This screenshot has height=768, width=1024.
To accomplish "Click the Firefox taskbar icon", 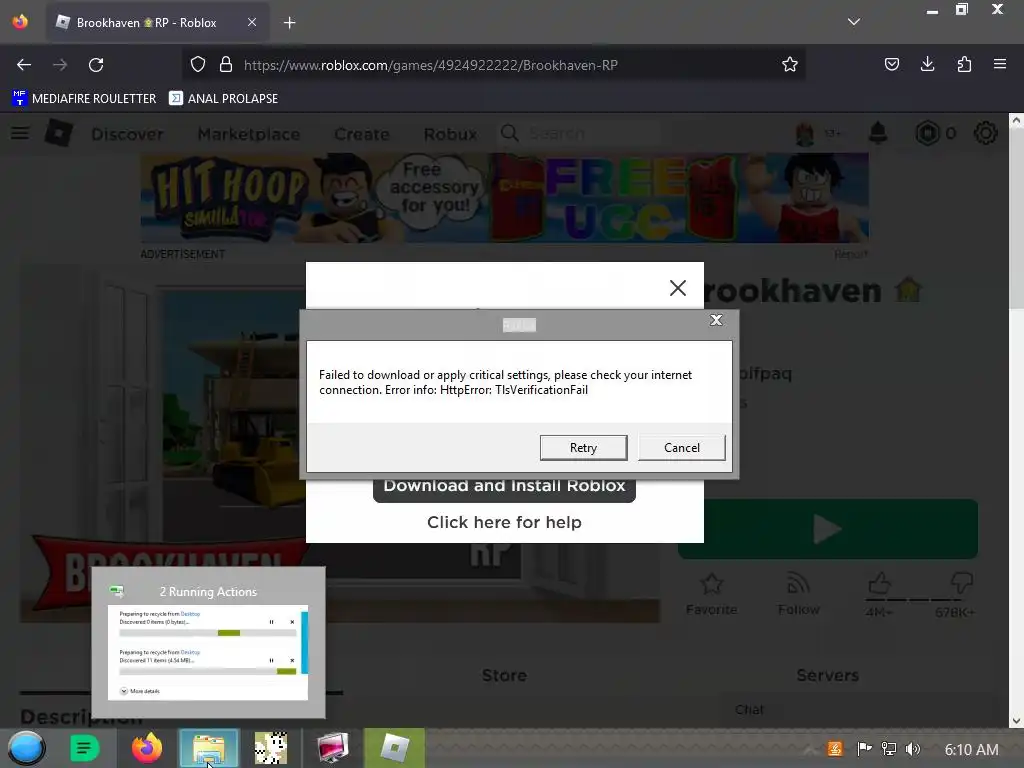I will tap(147, 748).
